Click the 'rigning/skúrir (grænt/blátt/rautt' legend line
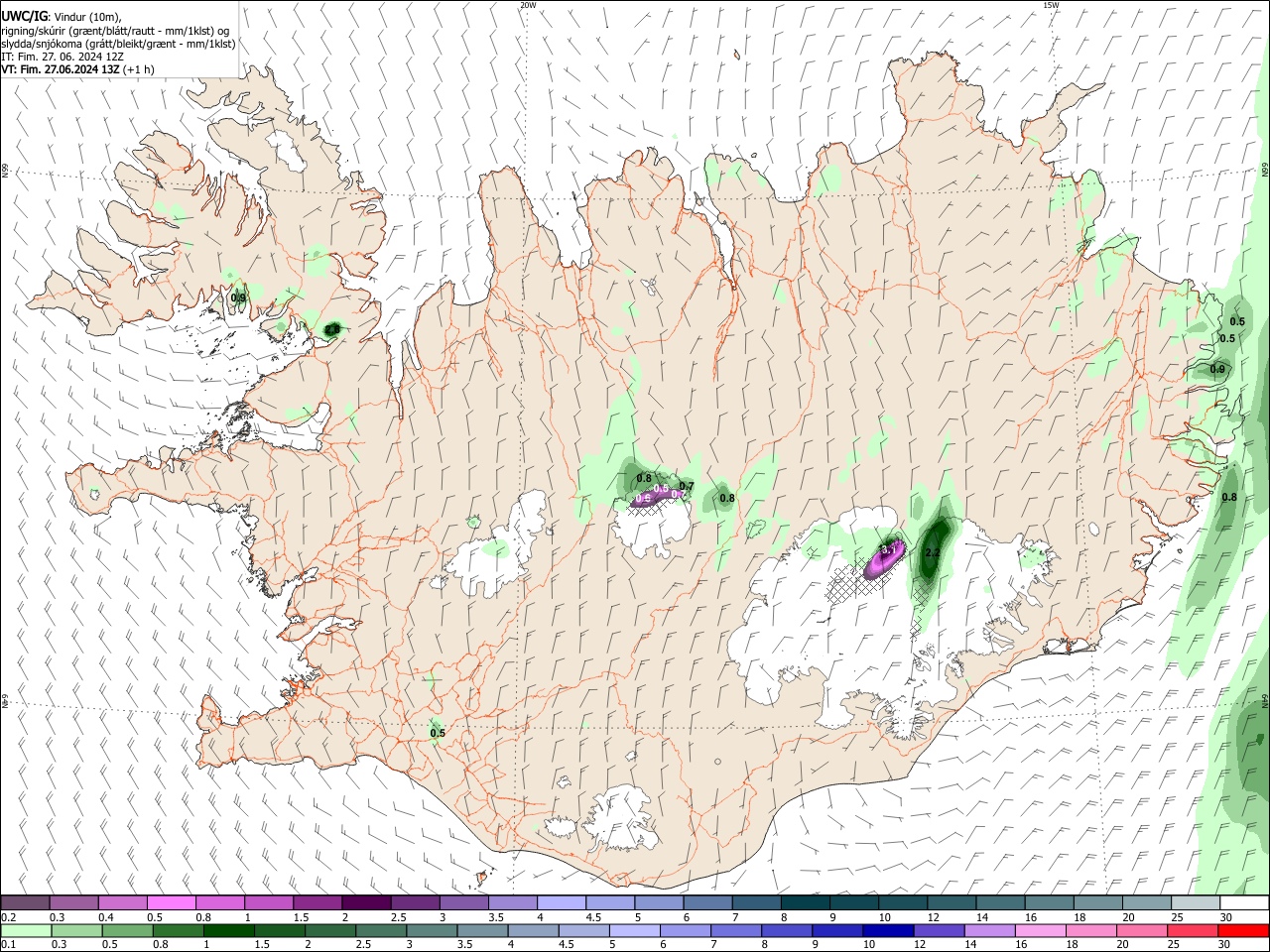The width and height of the screenshot is (1270, 952). (x=115, y=31)
